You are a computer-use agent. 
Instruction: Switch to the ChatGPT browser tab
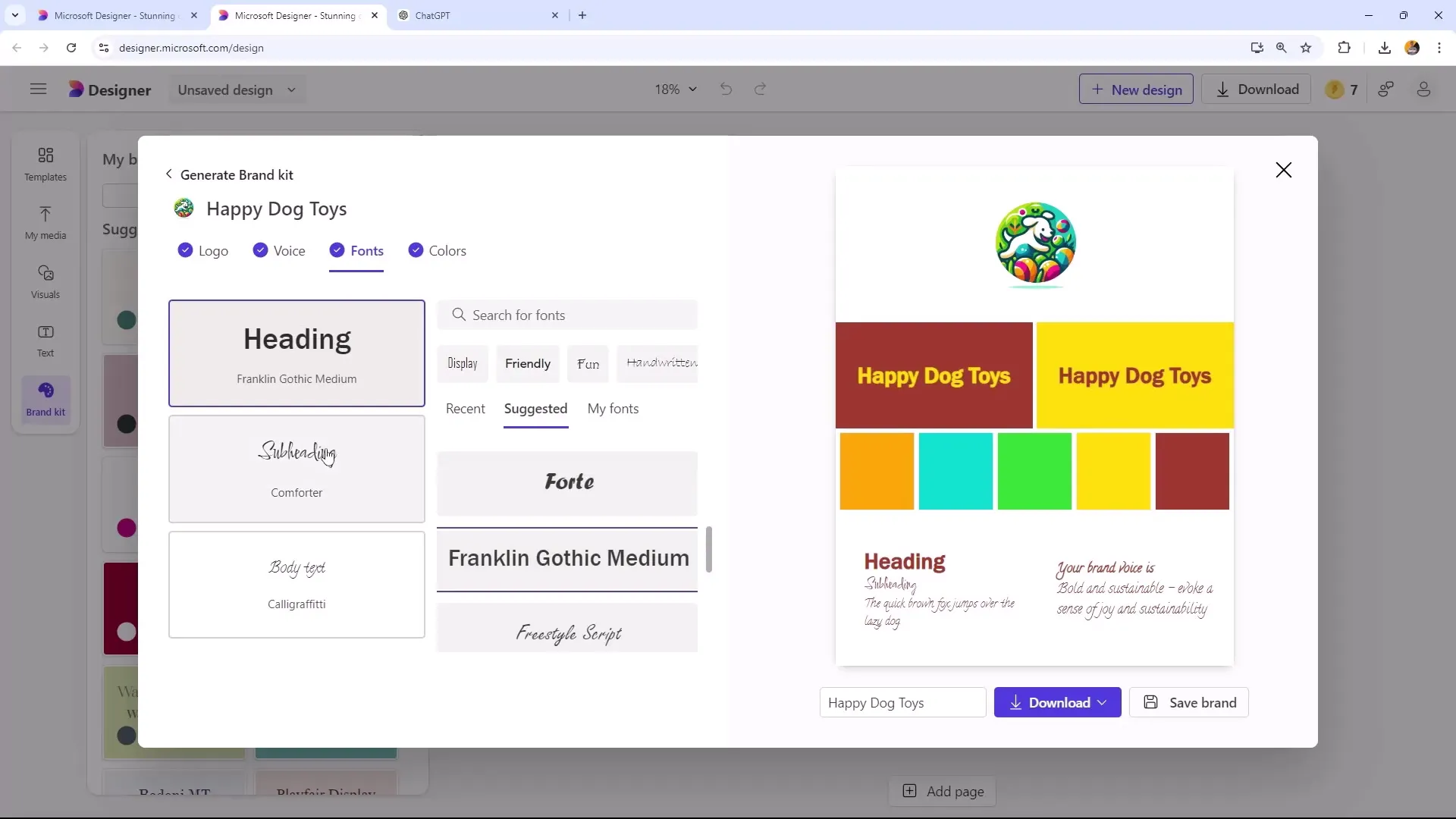(478, 15)
